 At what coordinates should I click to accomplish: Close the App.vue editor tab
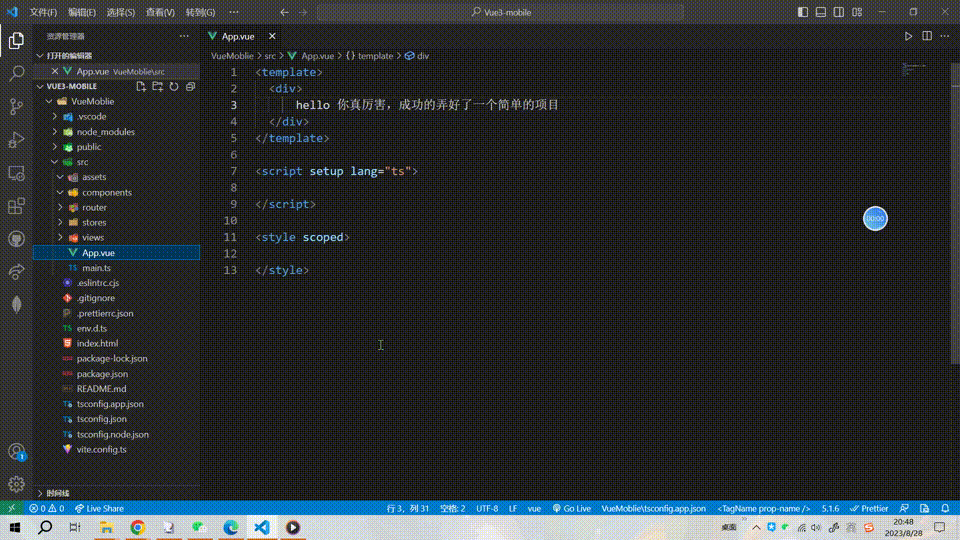point(272,36)
